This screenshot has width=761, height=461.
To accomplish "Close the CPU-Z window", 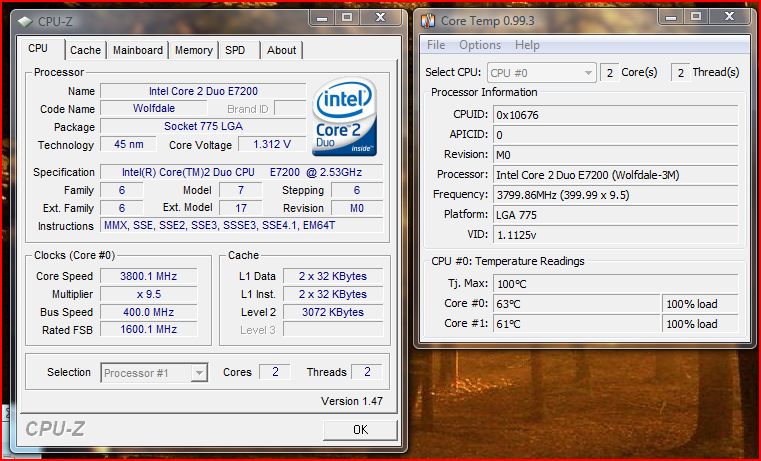I will point(381,18).
